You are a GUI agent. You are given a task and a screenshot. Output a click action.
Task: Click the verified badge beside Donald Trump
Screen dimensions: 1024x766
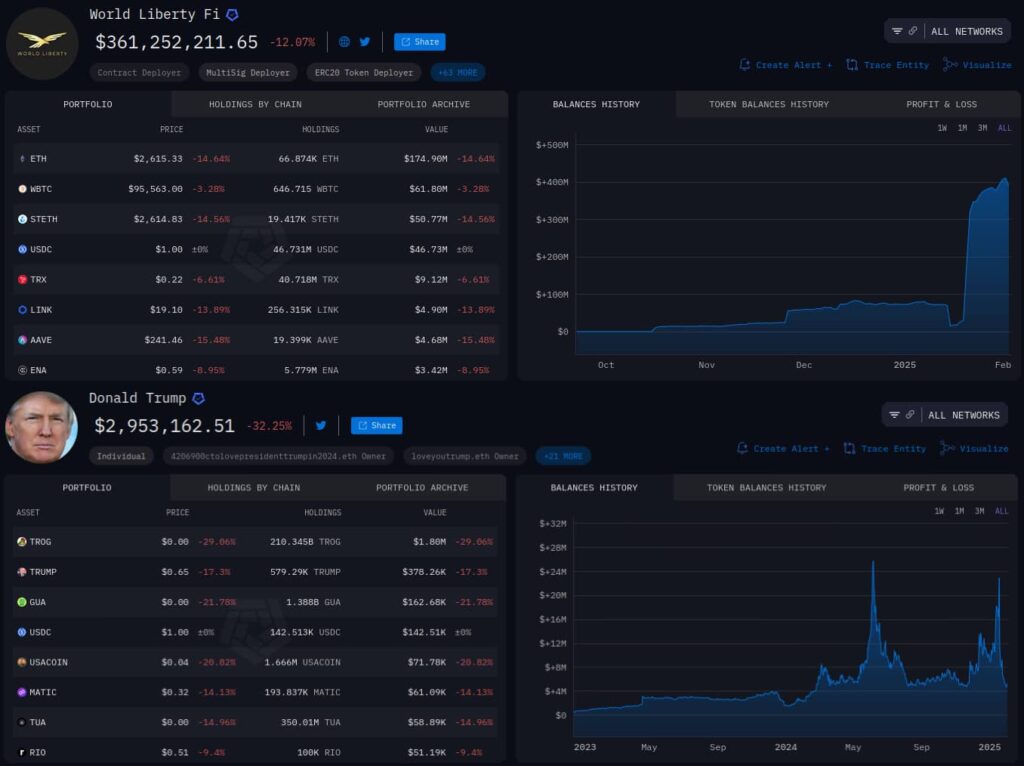click(x=199, y=398)
